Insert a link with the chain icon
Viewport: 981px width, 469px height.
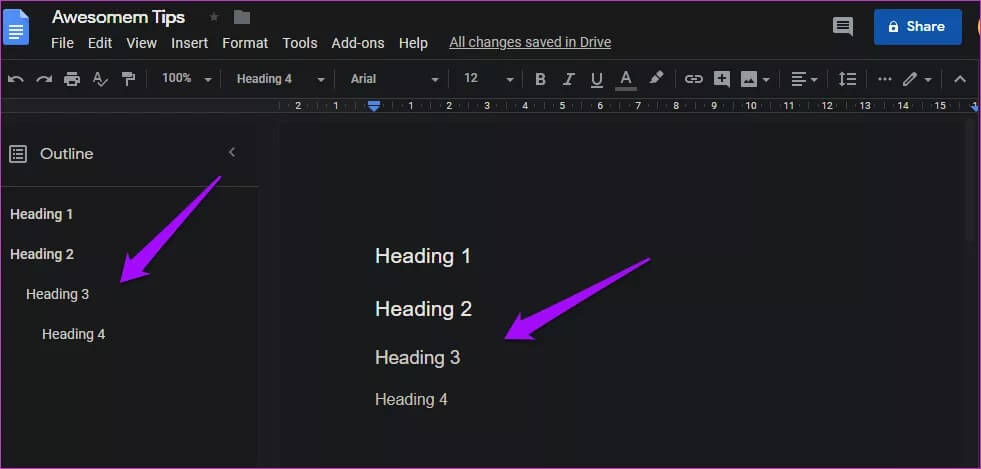(x=693, y=79)
